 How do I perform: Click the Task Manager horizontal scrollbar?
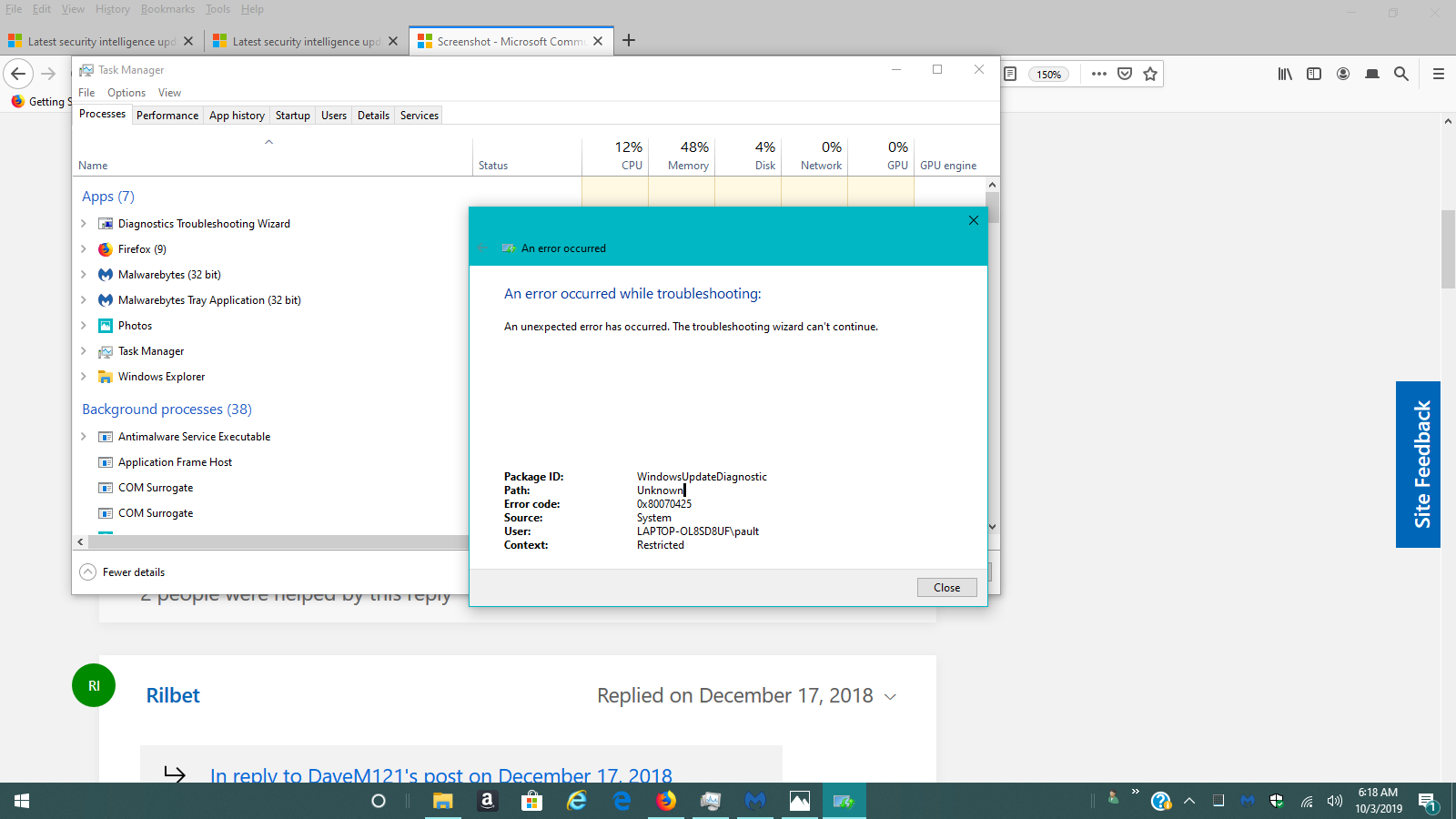pyautogui.click(x=273, y=541)
